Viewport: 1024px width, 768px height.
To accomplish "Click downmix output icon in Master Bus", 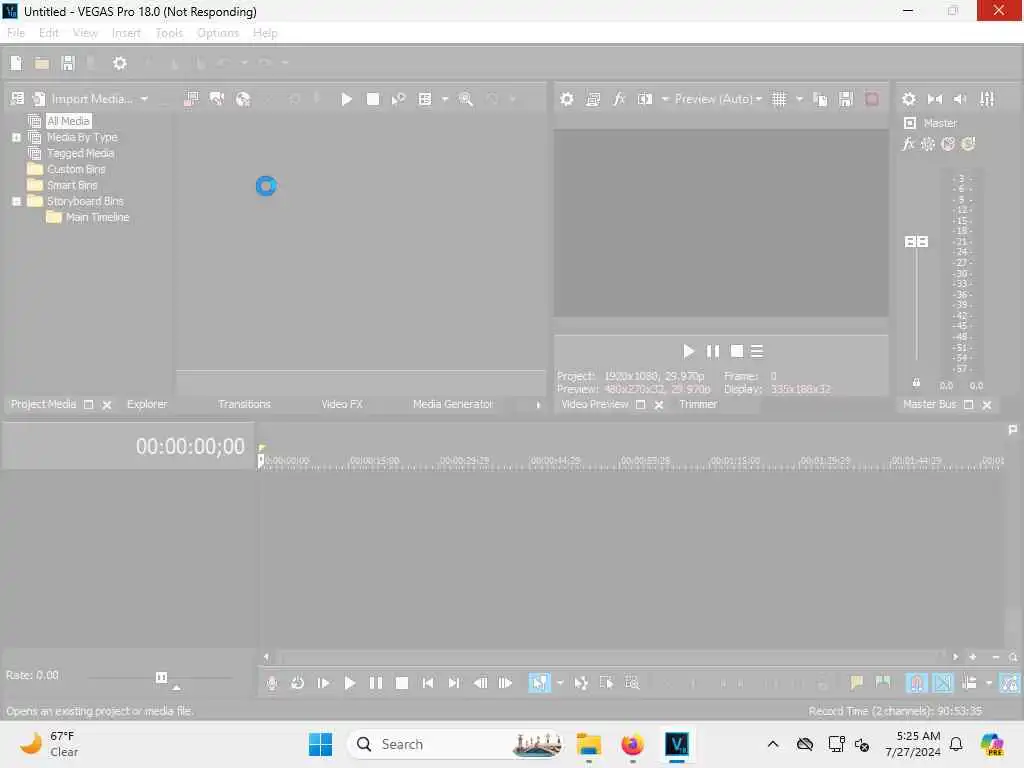I will 935,99.
